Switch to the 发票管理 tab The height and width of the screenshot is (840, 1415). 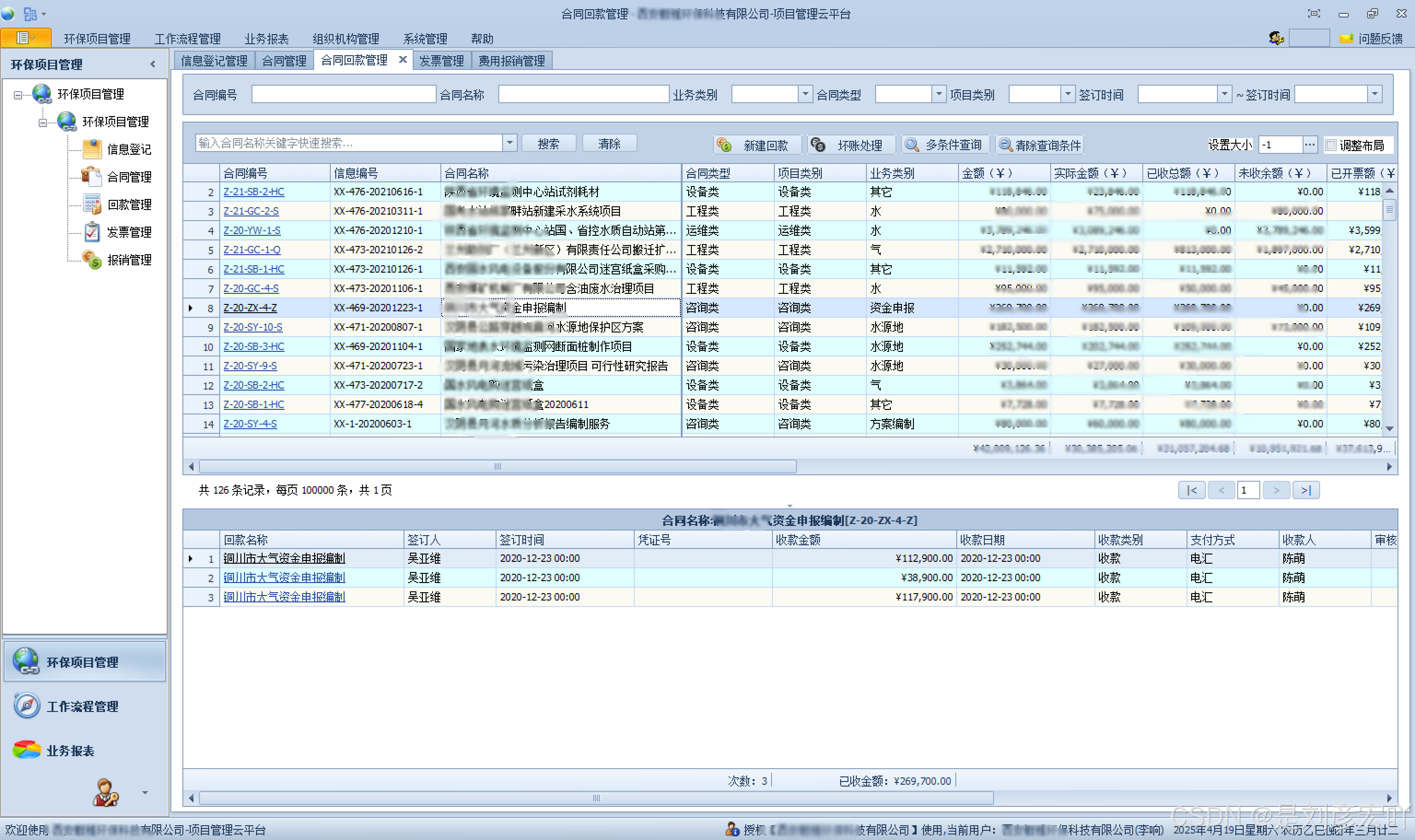point(441,61)
